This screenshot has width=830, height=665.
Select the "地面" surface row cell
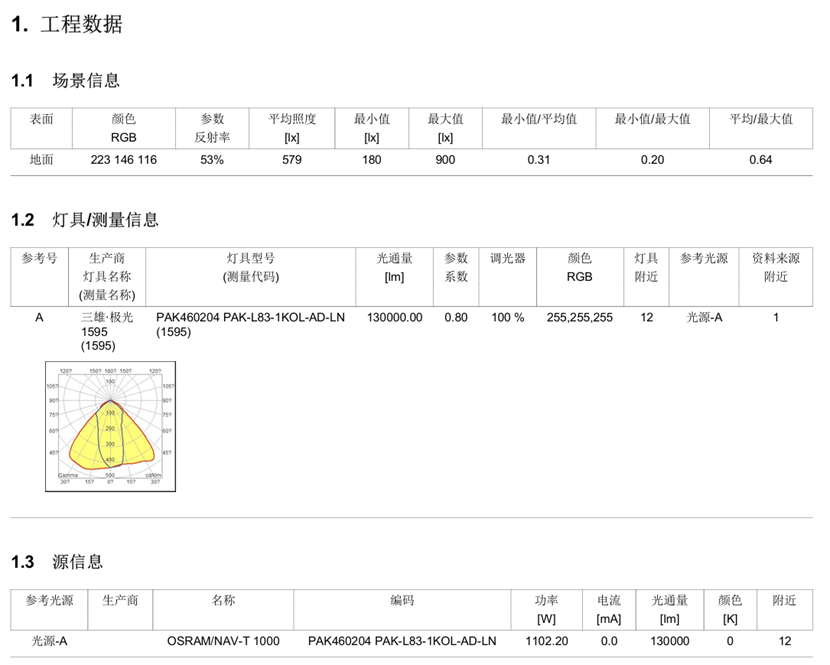(41, 160)
